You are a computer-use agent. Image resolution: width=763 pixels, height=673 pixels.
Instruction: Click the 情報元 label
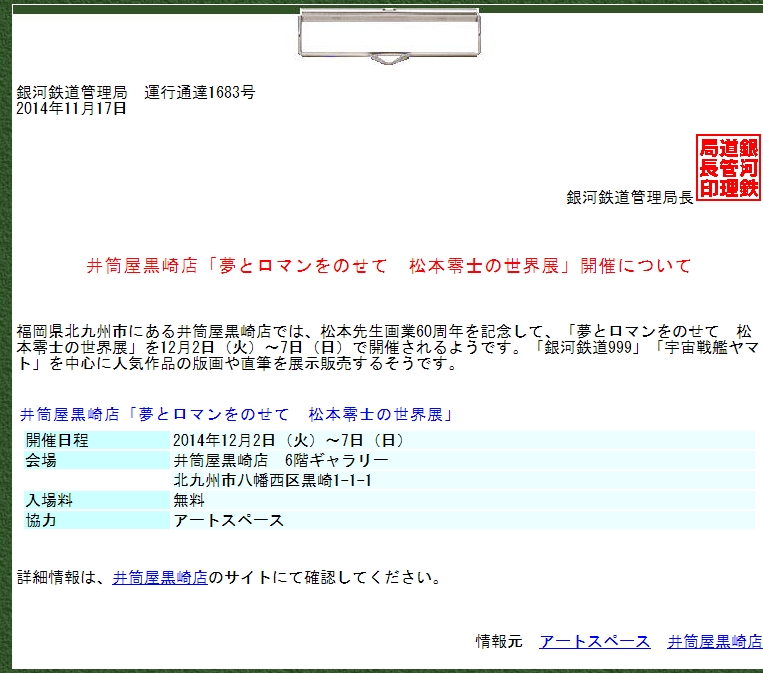[499, 641]
